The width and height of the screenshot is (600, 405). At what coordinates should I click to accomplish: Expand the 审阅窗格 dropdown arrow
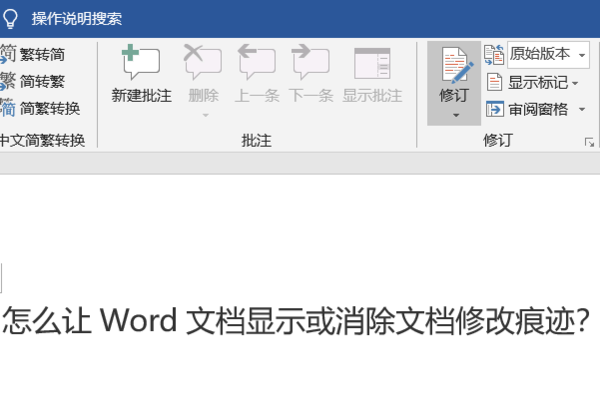[582, 109]
